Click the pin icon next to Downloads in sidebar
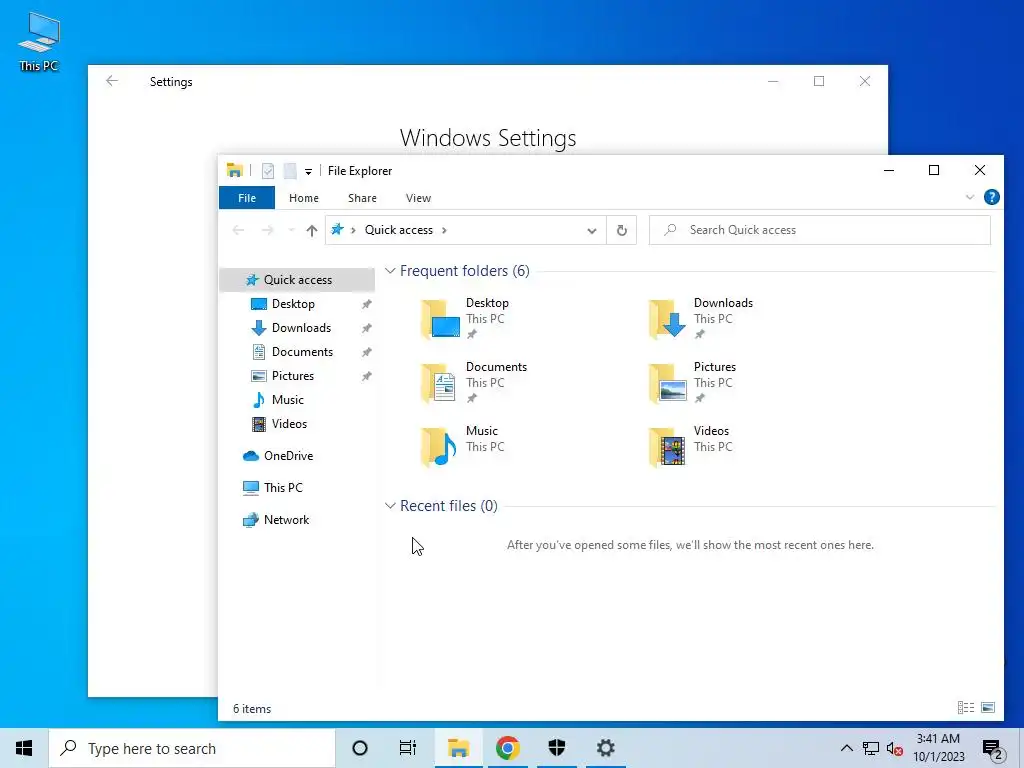 tap(367, 328)
